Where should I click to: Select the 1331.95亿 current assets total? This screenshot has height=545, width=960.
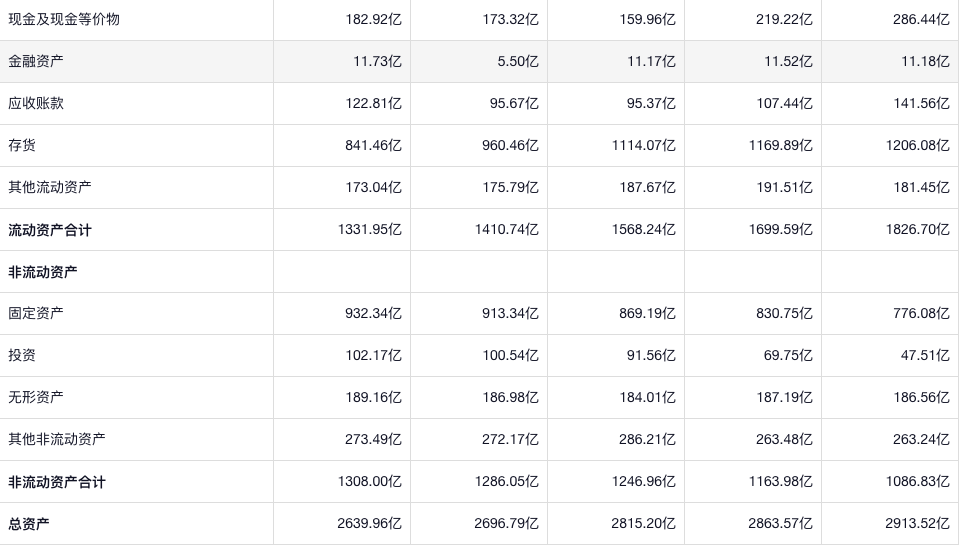pyautogui.click(x=369, y=230)
